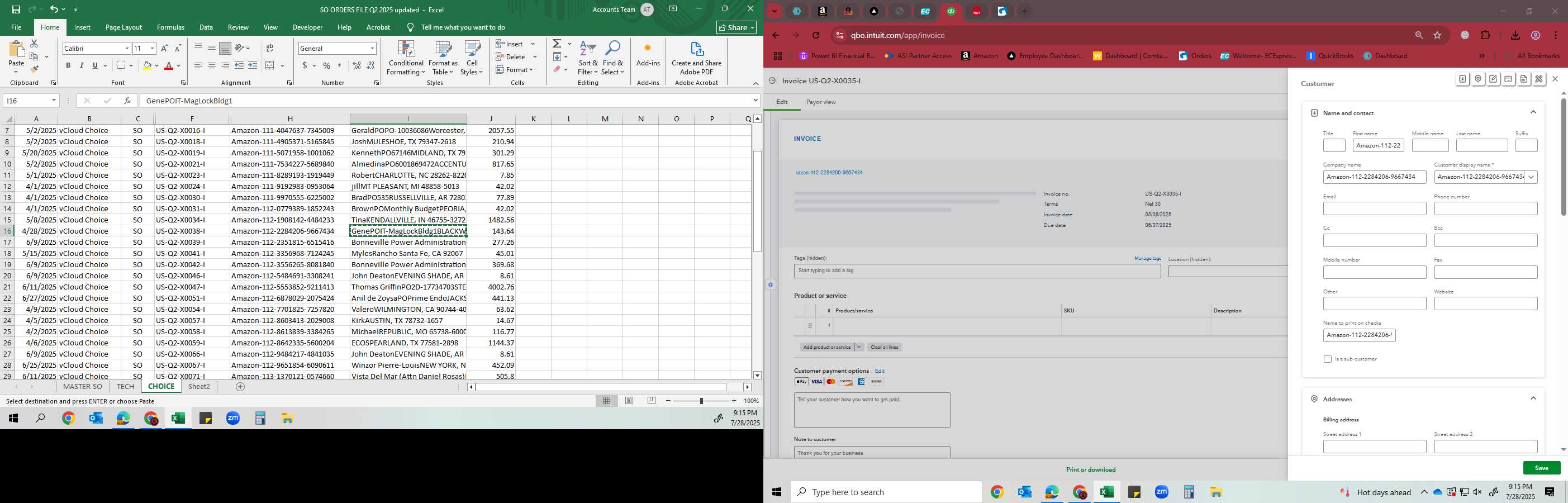Click Clear all lines button
This screenshot has height=503, width=1568.
coord(885,347)
